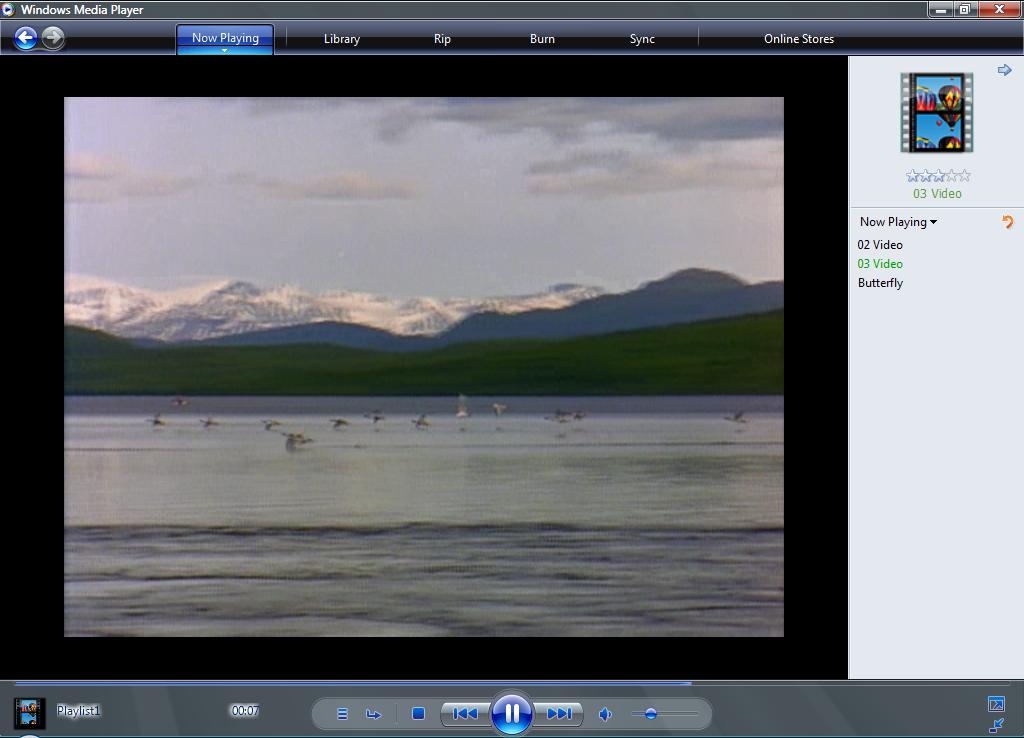This screenshot has width=1024, height=738.
Task: Mute the sound with the speaker icon
Action: (605, 714)
